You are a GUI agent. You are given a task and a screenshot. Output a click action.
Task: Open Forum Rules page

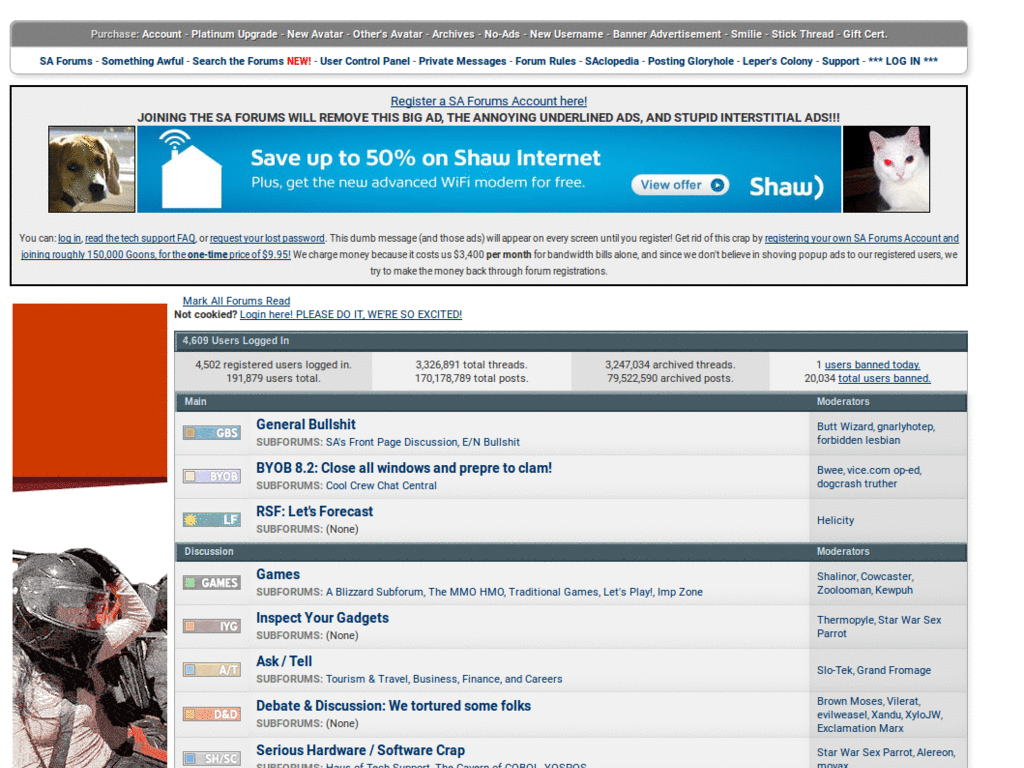(545, 61)
